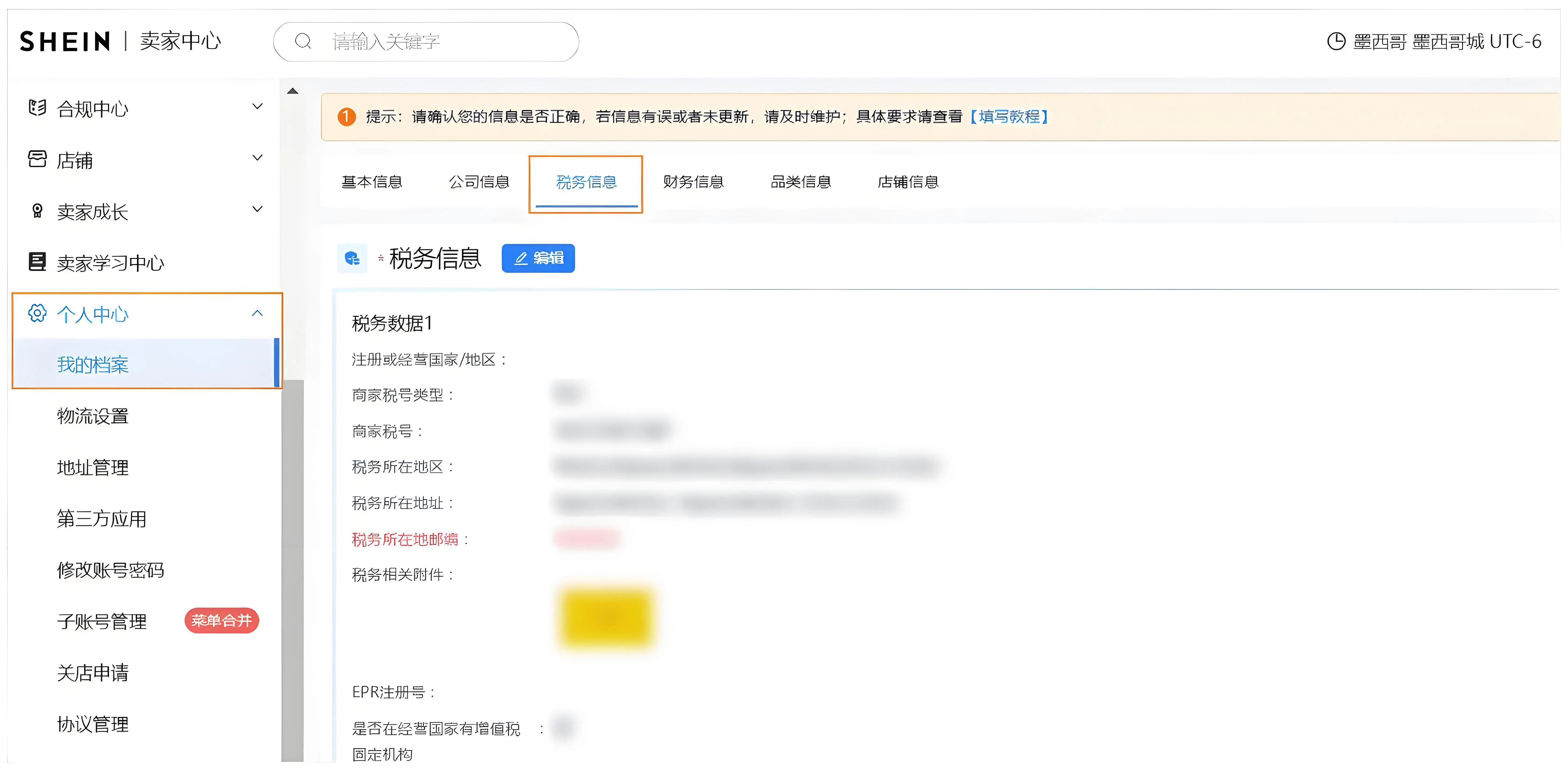Screen dimensions: 1568x771
Task: Open 协议管理 in the sidebar
Action: click(x=93, y=724)
